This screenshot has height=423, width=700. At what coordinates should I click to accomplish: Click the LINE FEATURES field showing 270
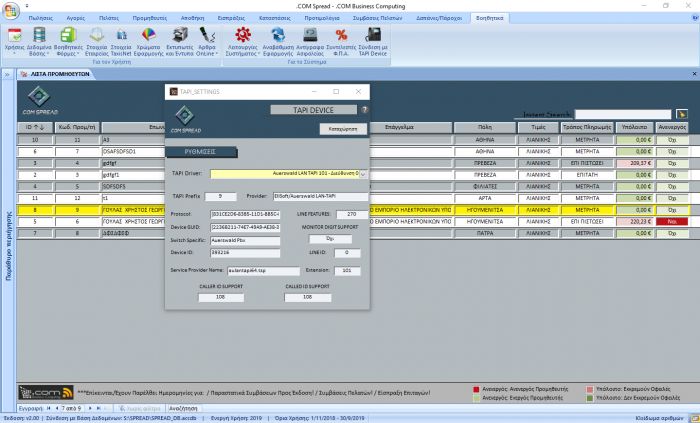click(x=352, y=215)
